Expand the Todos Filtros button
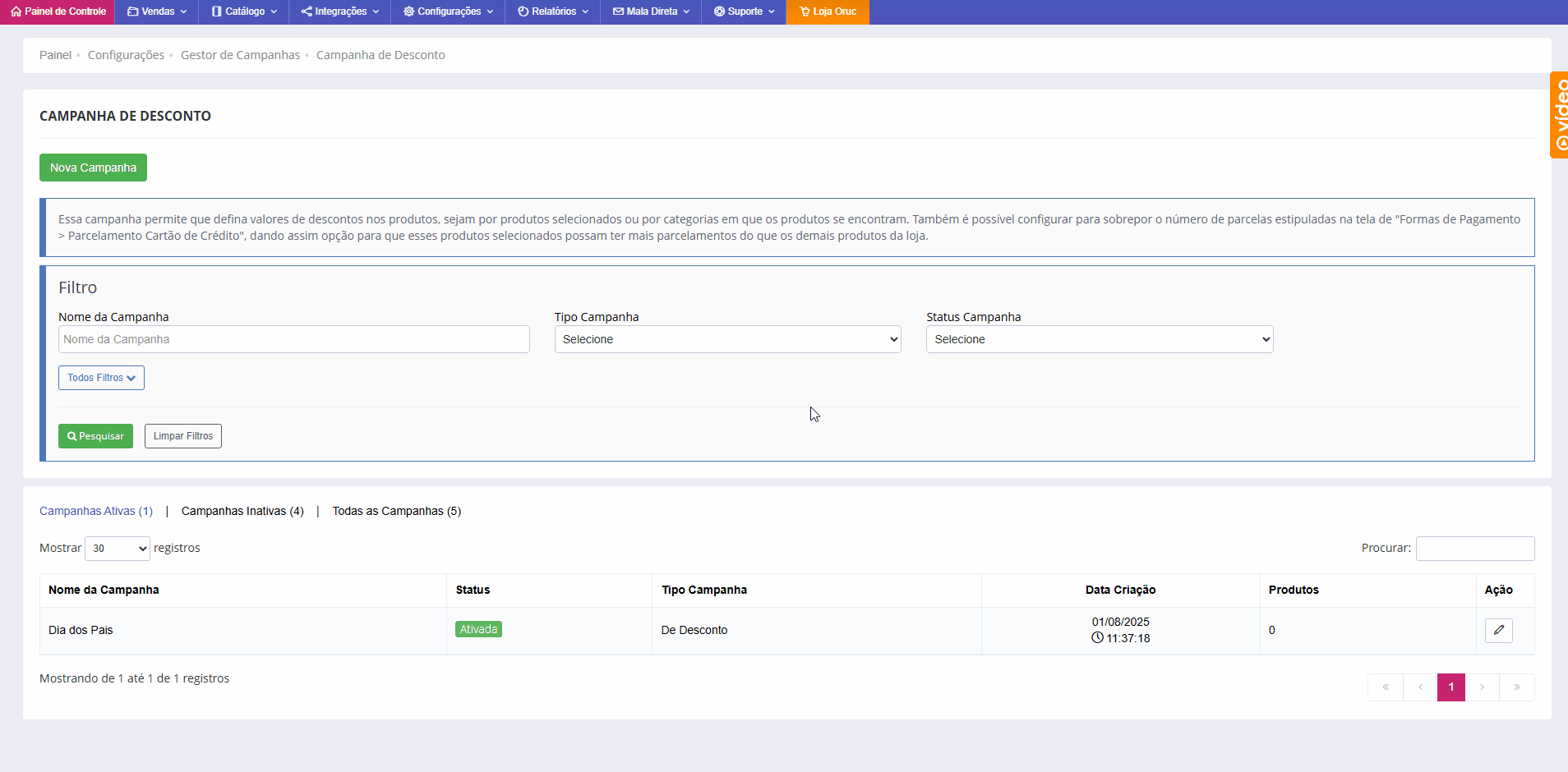Image resolution: width=1568 pixels, height=772 pixels. [101, 378]
